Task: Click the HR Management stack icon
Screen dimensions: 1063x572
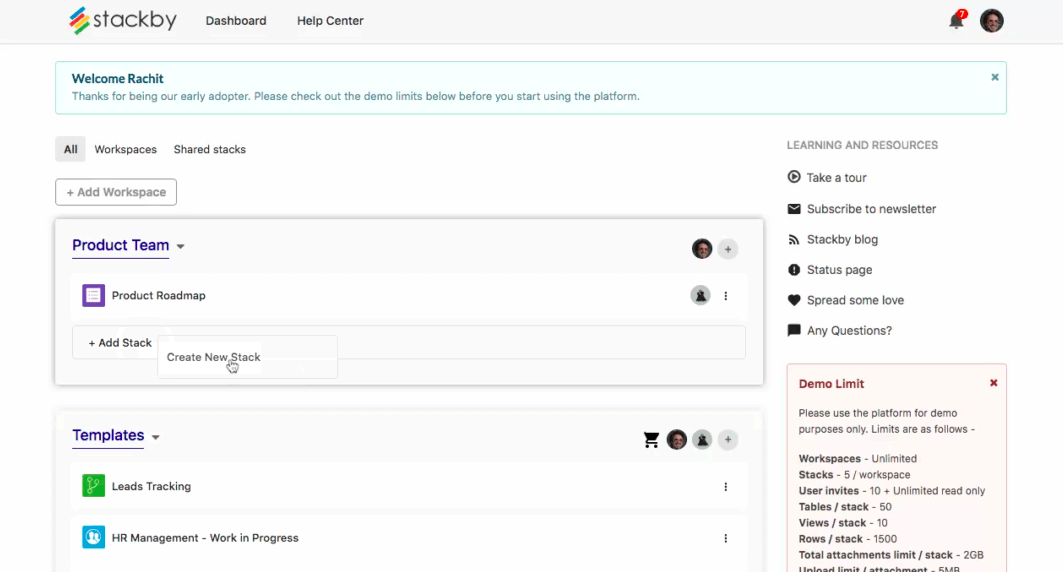Action: pos(94,537)
